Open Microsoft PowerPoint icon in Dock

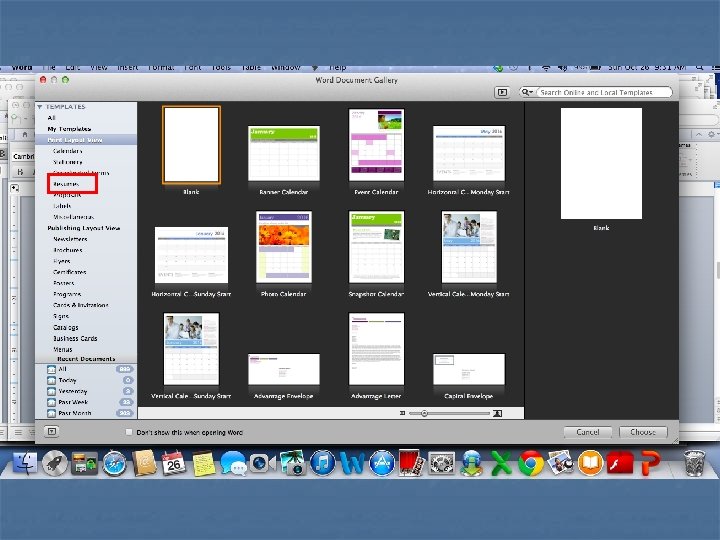point(650,463)
